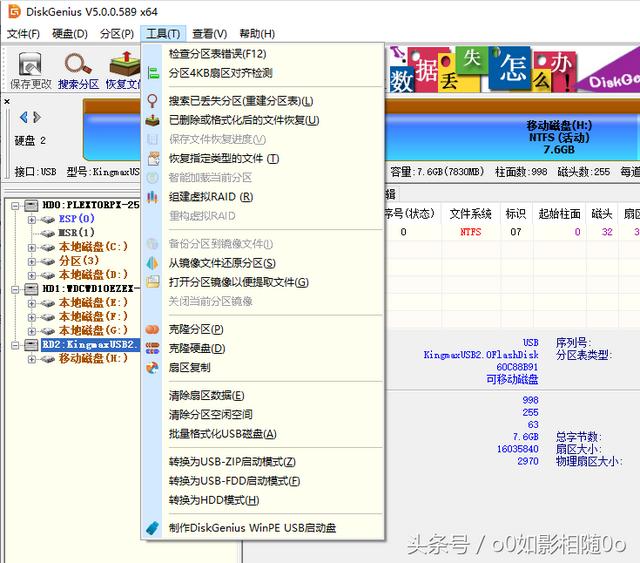Choose 转换为USB-FDD启动模式(F) menu item
This screenshot has height=563, width=640.
pyautogui.click(x=262, y=481)
